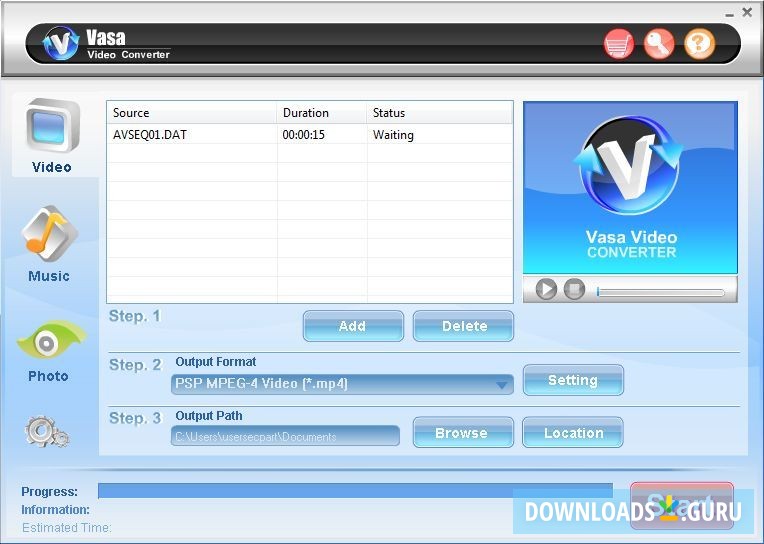Click the Vasa logo in header
Viewport: 764px width, 544px height.
(60, 43)
